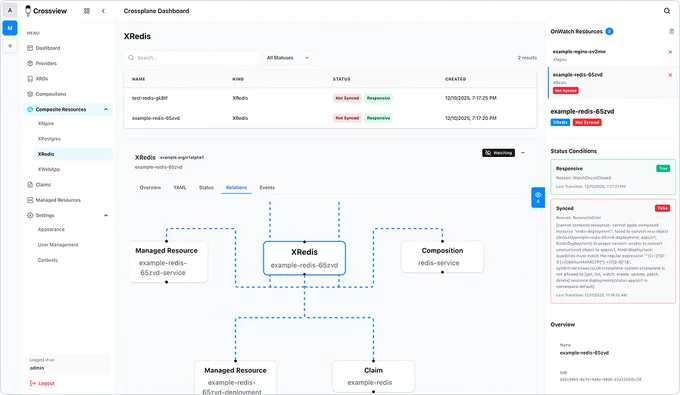Image resolution: width=680 pixels, height=395 pixels.
Task: Open User Management settings
Action: 58,245
